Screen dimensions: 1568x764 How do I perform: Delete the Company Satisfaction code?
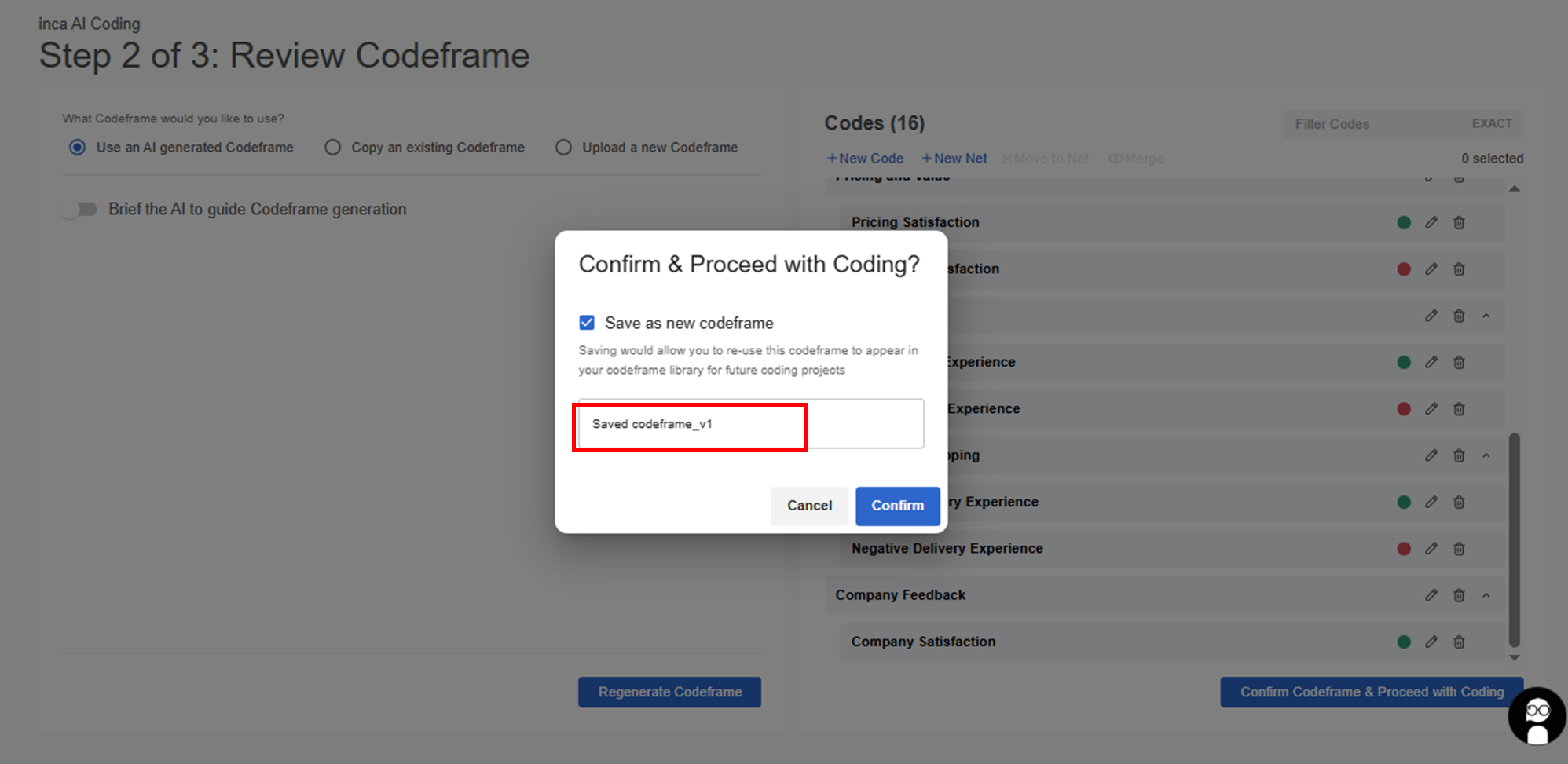click(1459, 642)
